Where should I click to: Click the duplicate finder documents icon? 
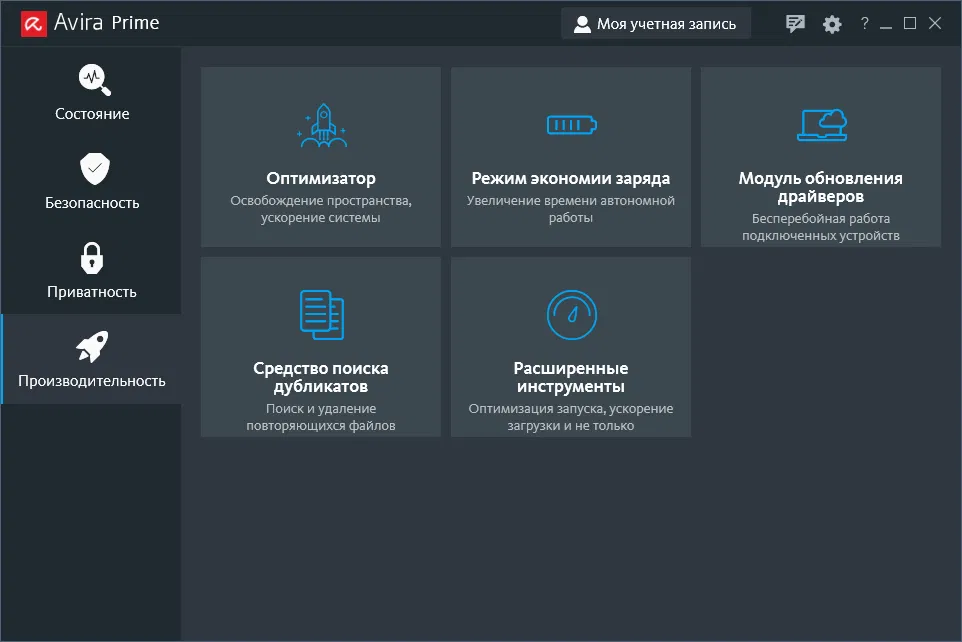(321, 315)
